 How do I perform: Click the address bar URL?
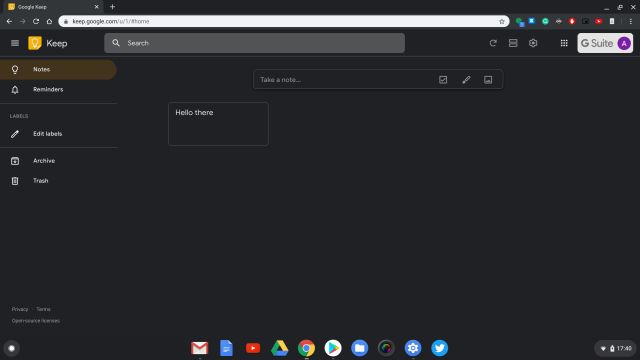[x=111, y=21]
